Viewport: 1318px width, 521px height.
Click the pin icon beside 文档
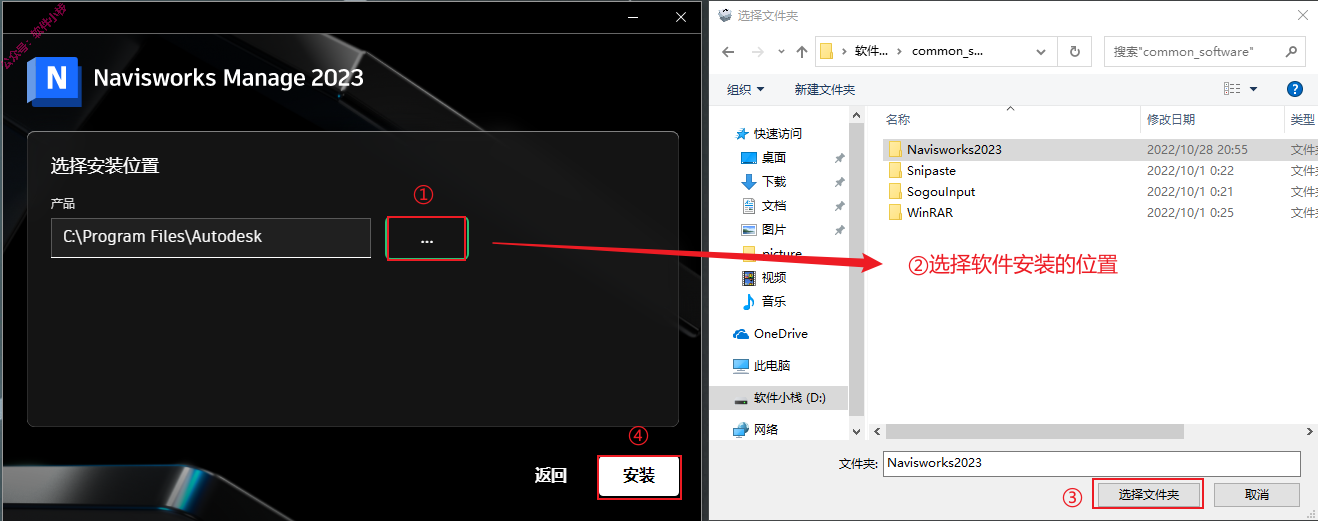[840, 205]
